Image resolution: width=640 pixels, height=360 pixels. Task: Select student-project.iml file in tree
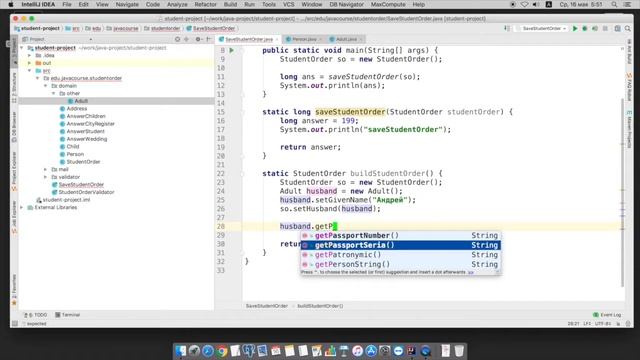click(x=63, y=200)
